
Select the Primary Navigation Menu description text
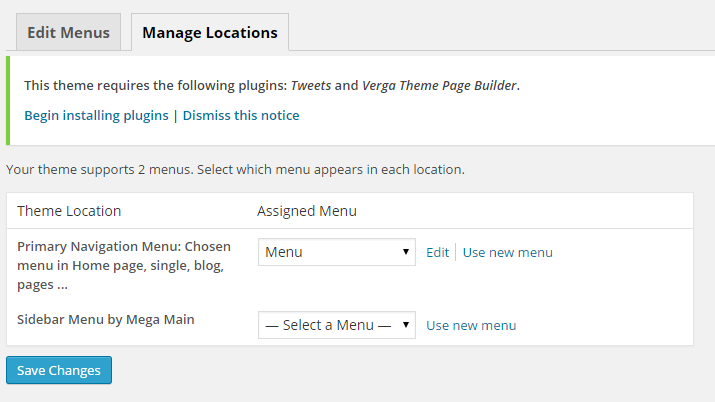tap(124, 265)
